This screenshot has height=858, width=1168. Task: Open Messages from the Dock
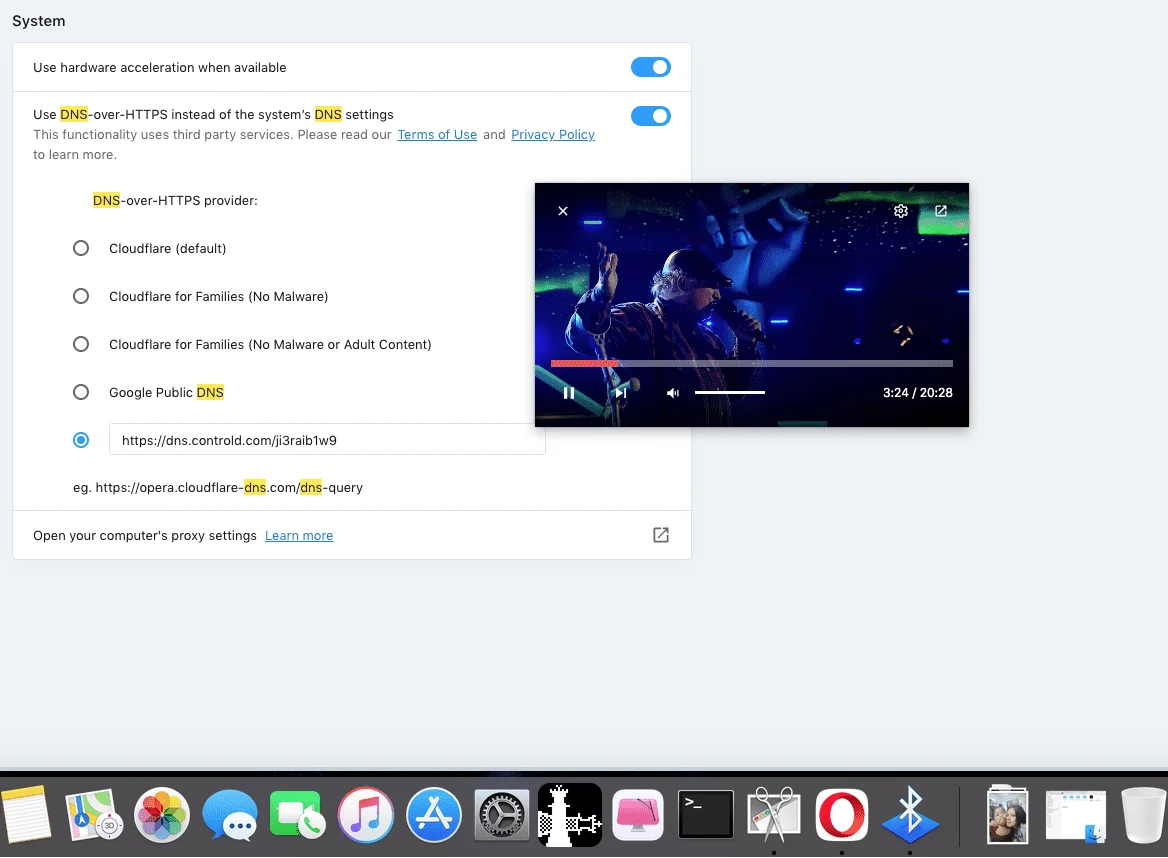click(x=229, y=815)
